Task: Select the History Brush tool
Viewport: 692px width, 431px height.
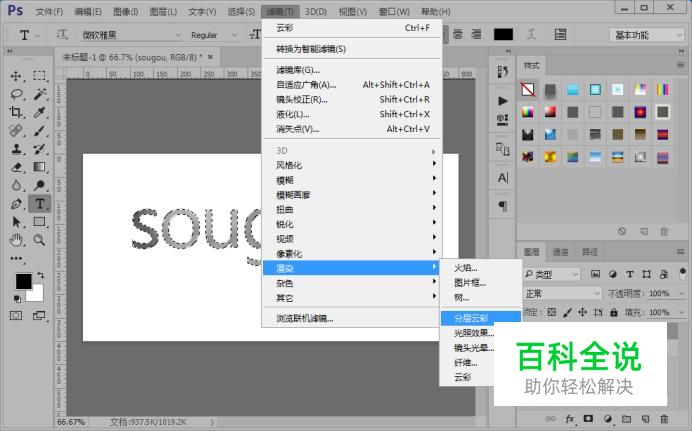Action: coord(40,149)
